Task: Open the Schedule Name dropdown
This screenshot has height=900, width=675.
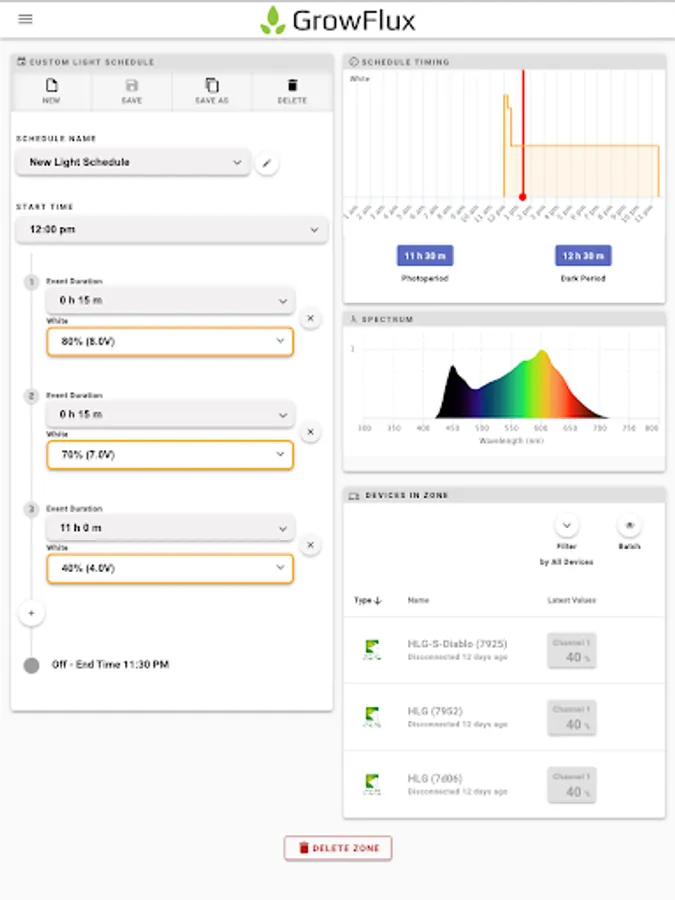Action: click(x=133, y=162)
